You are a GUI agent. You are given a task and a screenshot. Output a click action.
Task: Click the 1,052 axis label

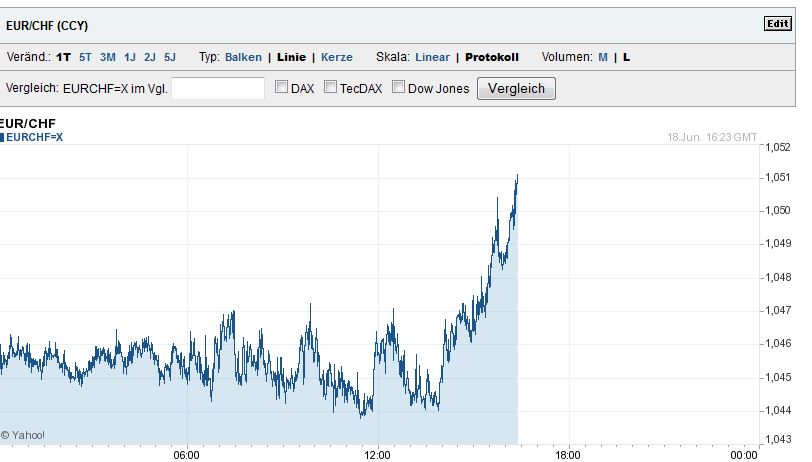[x=778, y=147]
